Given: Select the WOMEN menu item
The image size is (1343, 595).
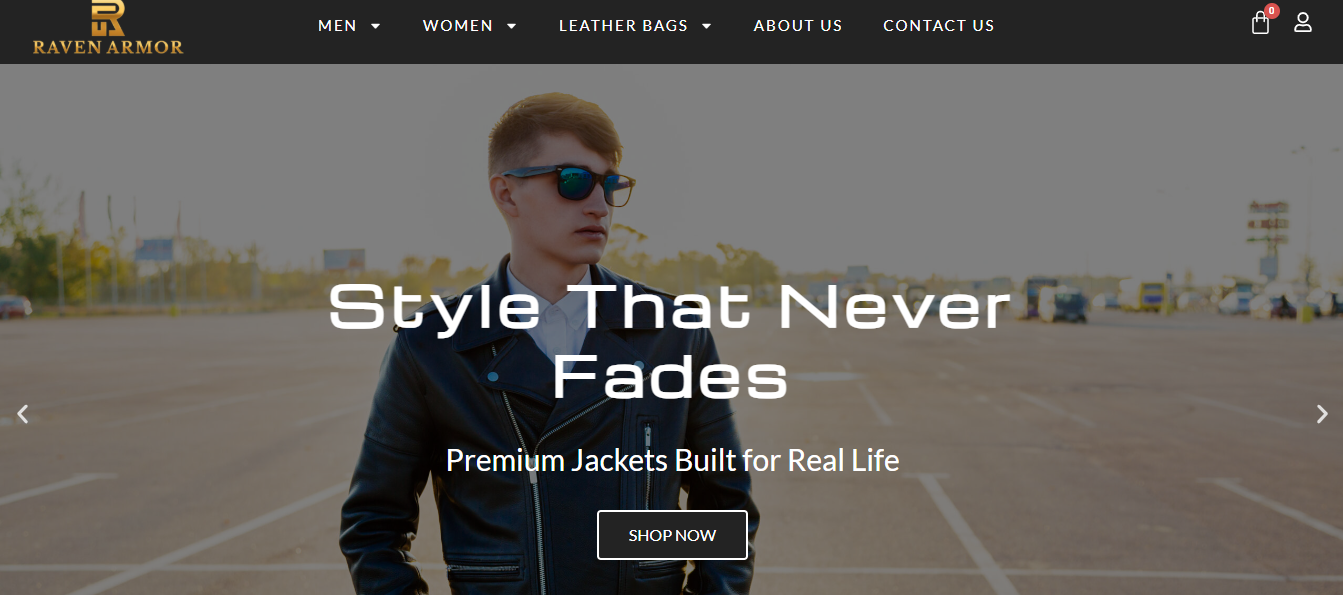Looking at the screenshot, I should pyautogui.click(x=458, y=26).
